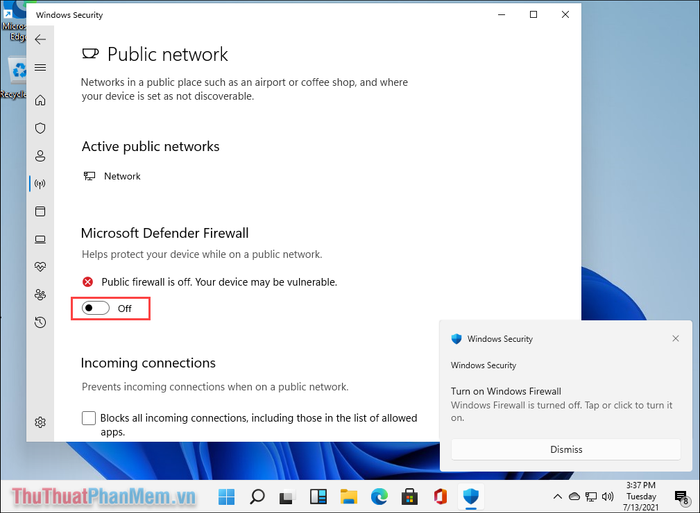Viewport: 700px width, 513px height.
Task: Go back with the back arrow
Action: pos(40,40)
